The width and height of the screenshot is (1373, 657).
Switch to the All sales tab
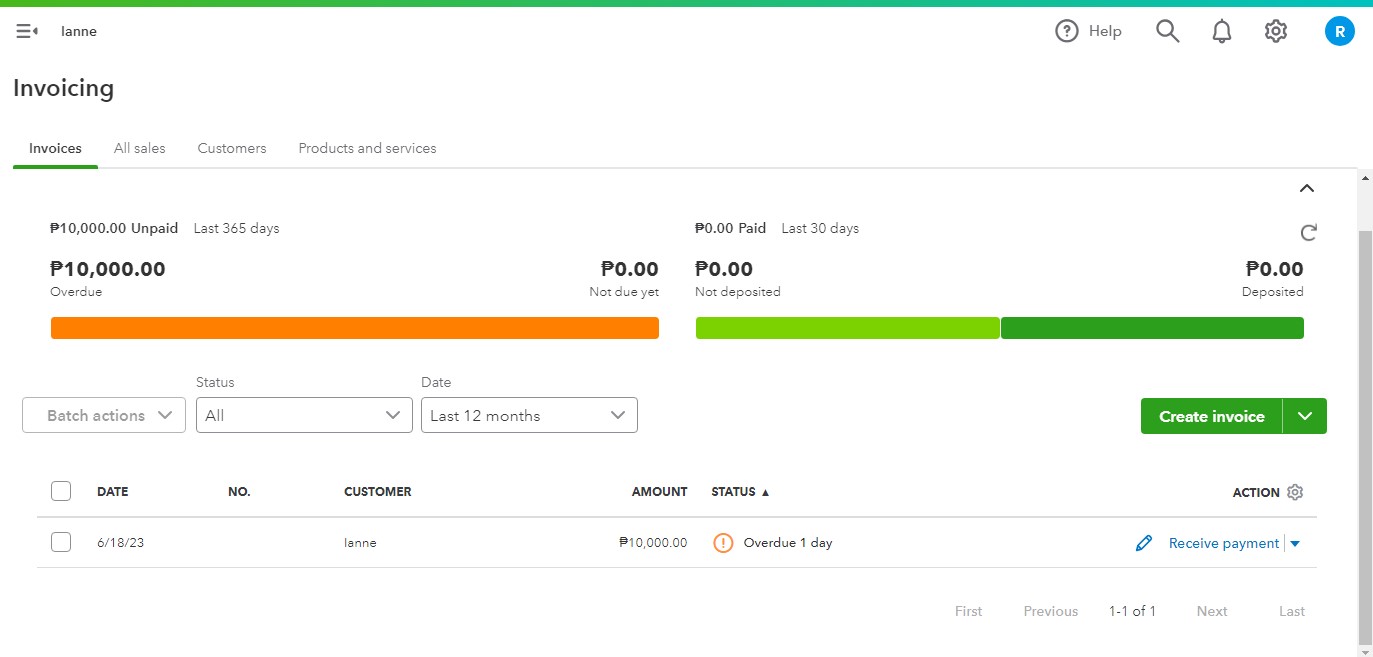139,148
